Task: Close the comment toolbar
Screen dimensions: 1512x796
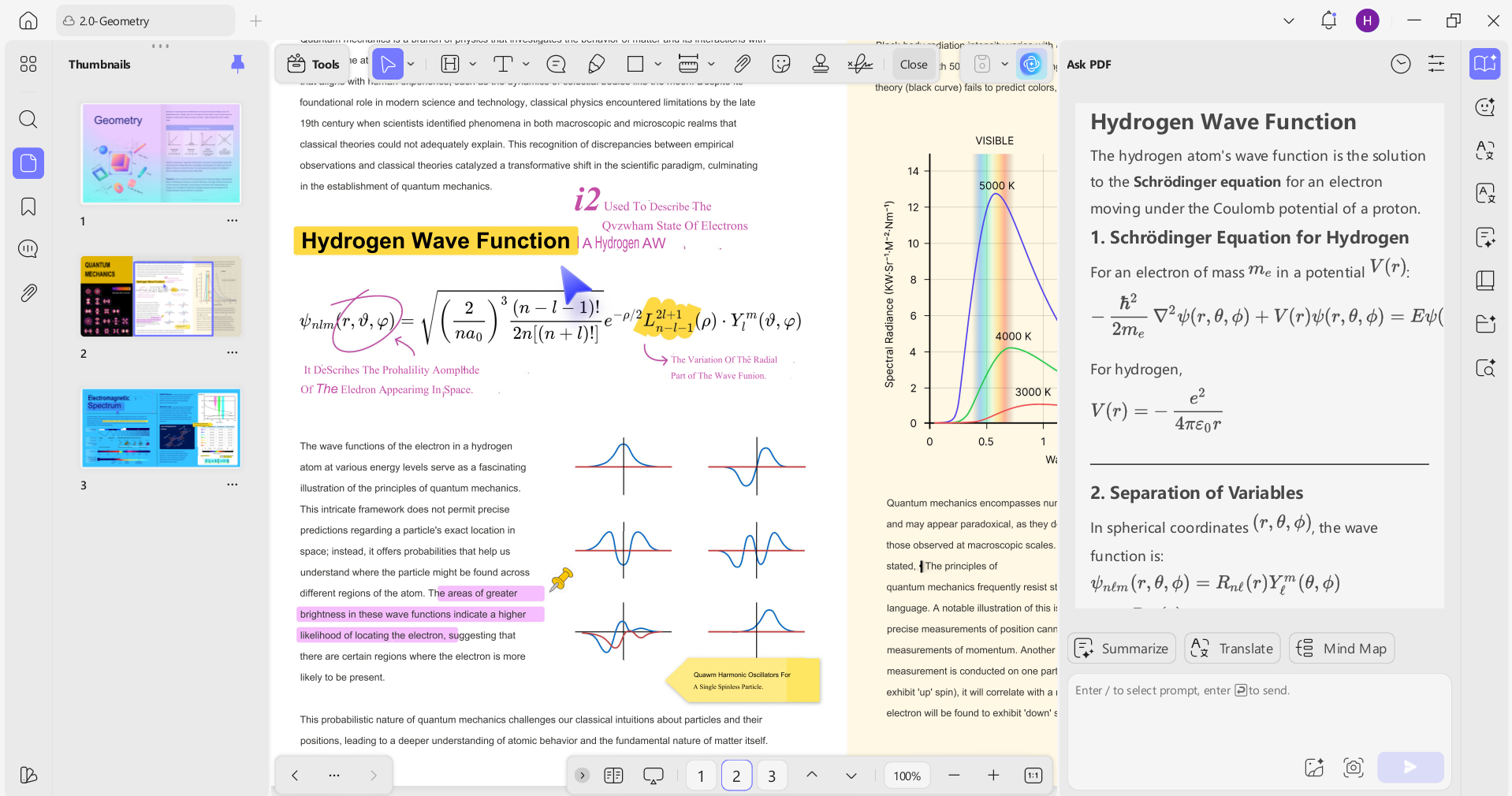Action: (x=914, y=65)
